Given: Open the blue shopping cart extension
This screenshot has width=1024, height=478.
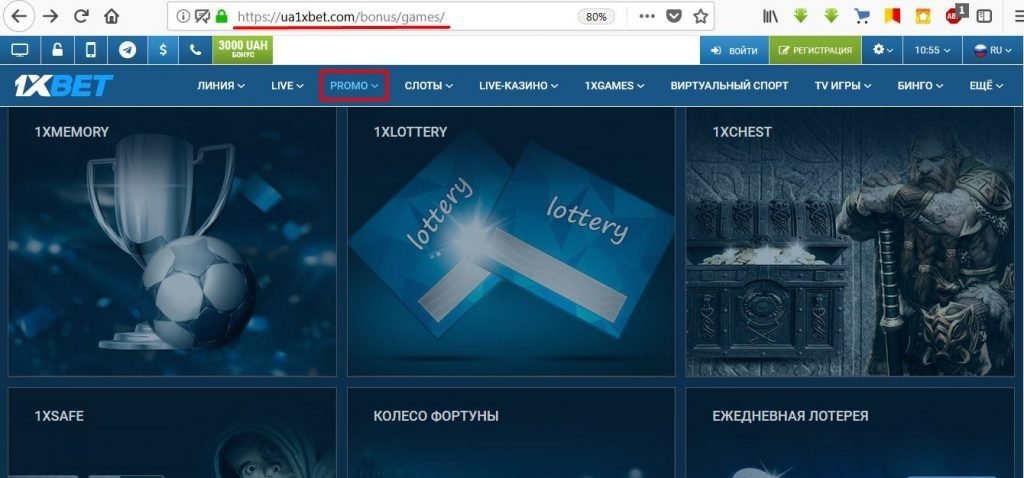Looking at the screenshot, I should tap(861, 16).
